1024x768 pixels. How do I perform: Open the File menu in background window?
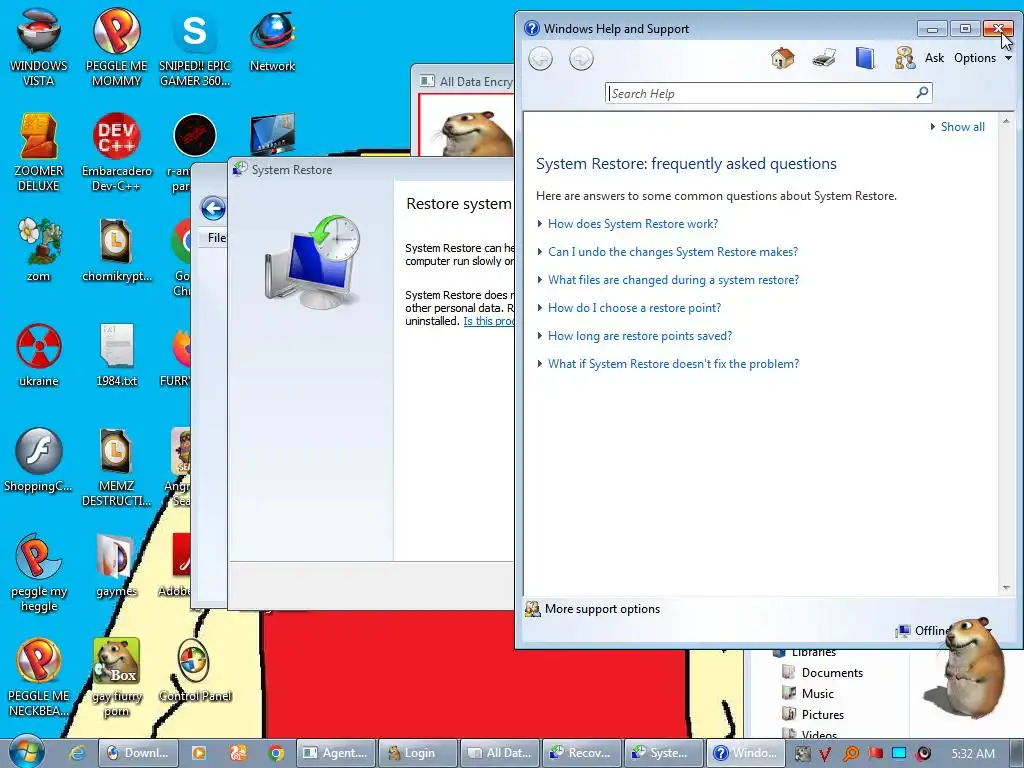[216, 238]
